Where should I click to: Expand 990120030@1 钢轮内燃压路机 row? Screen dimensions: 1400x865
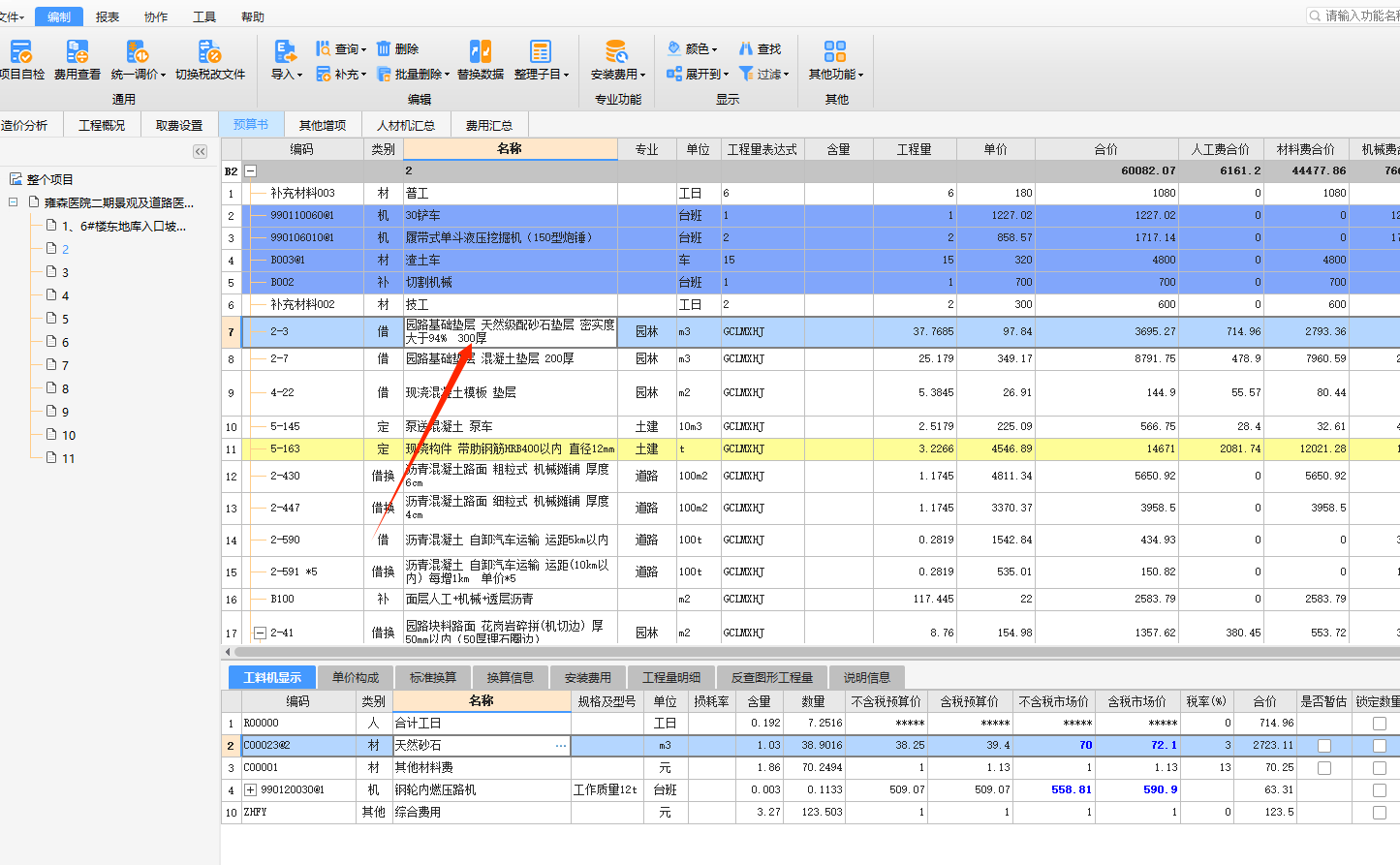pos(251,790)
